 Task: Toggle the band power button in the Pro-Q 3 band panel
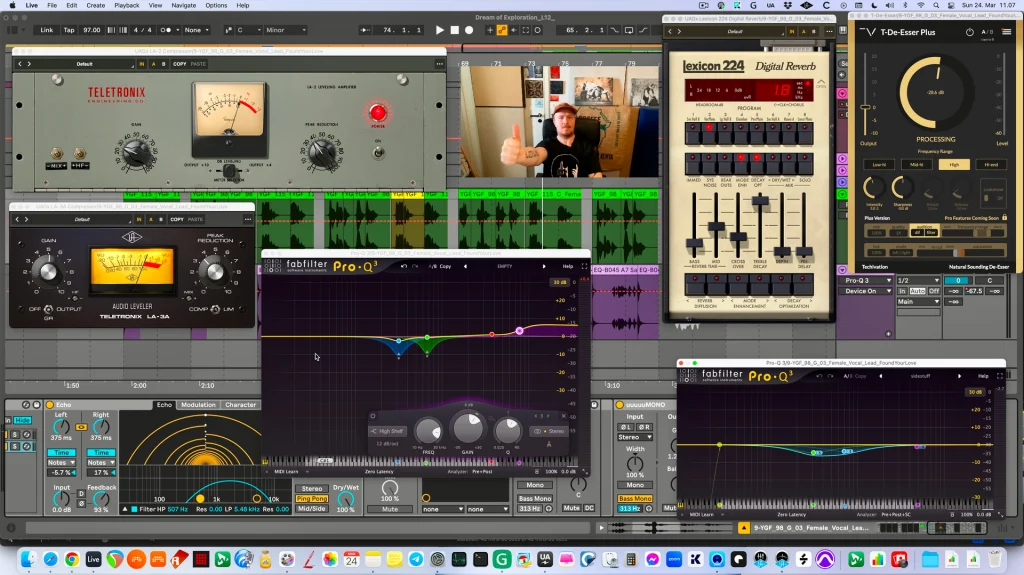point(373,416)
